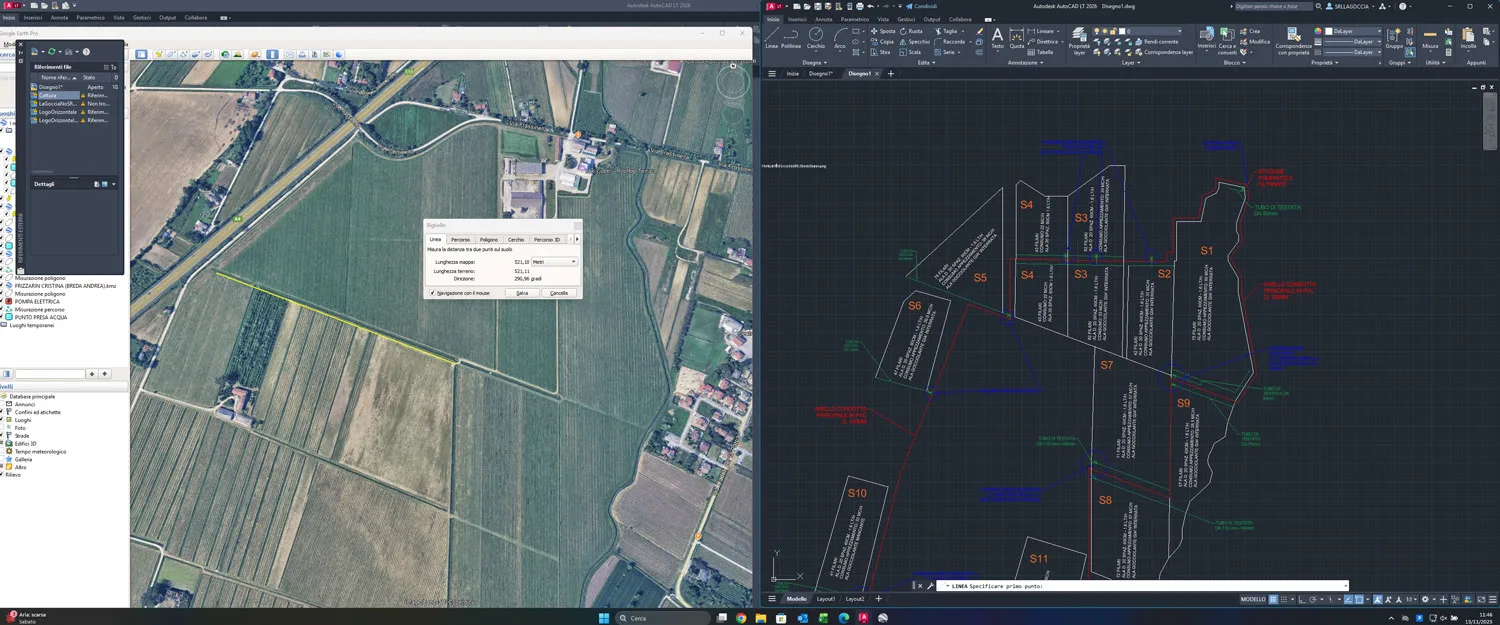The width and height of the screenshot is (1500, 625).
Task: Click the Salva button in ruler dialog
Action: pyautogui.click(x=522, y=293)
